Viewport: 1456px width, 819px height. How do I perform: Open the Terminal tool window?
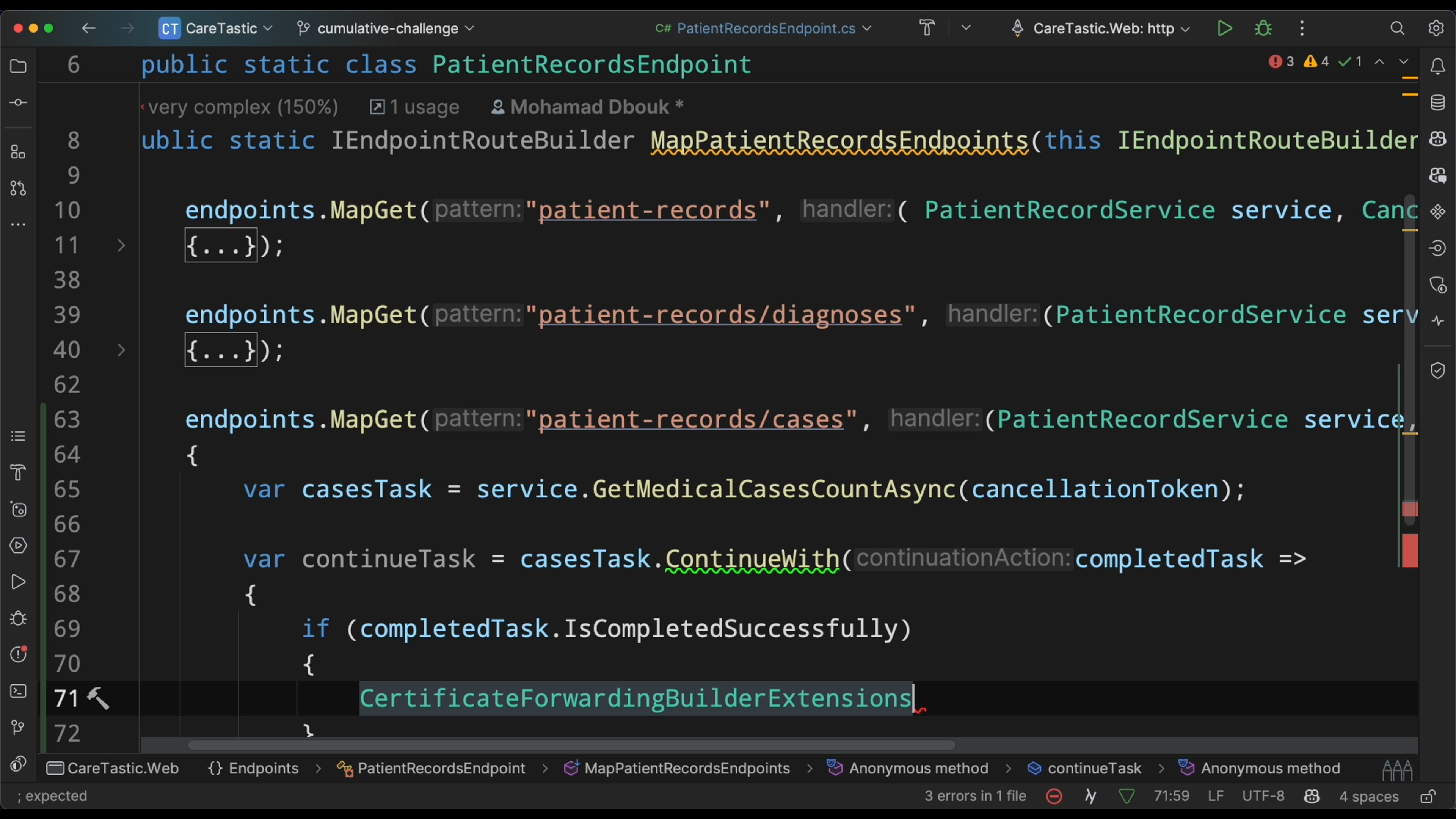18,691
